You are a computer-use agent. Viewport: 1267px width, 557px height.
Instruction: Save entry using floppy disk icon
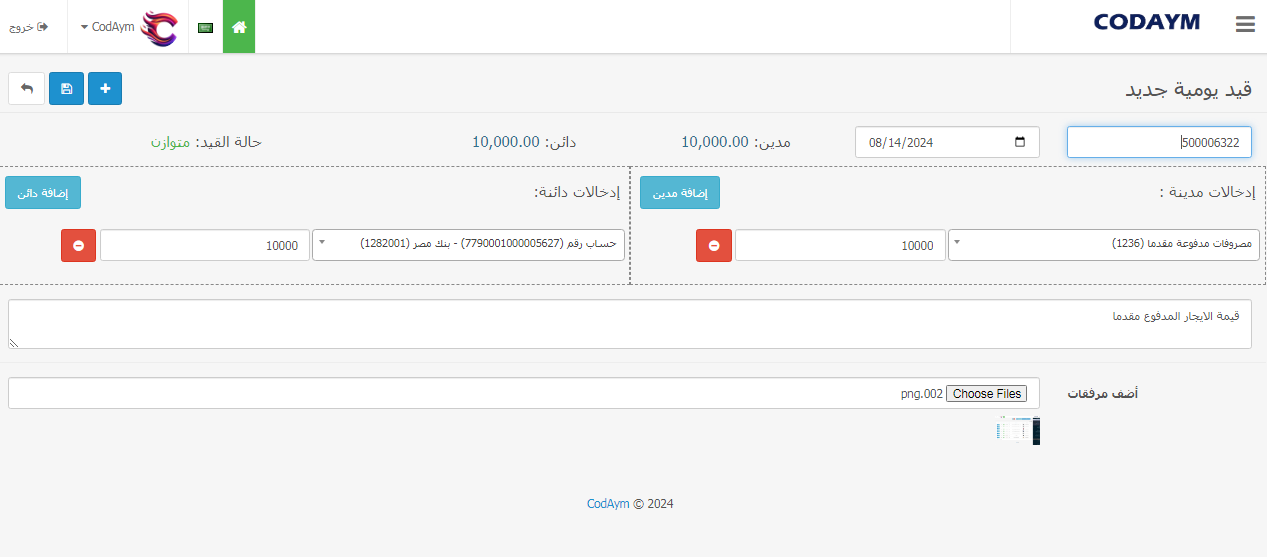(x=66, y=88)
